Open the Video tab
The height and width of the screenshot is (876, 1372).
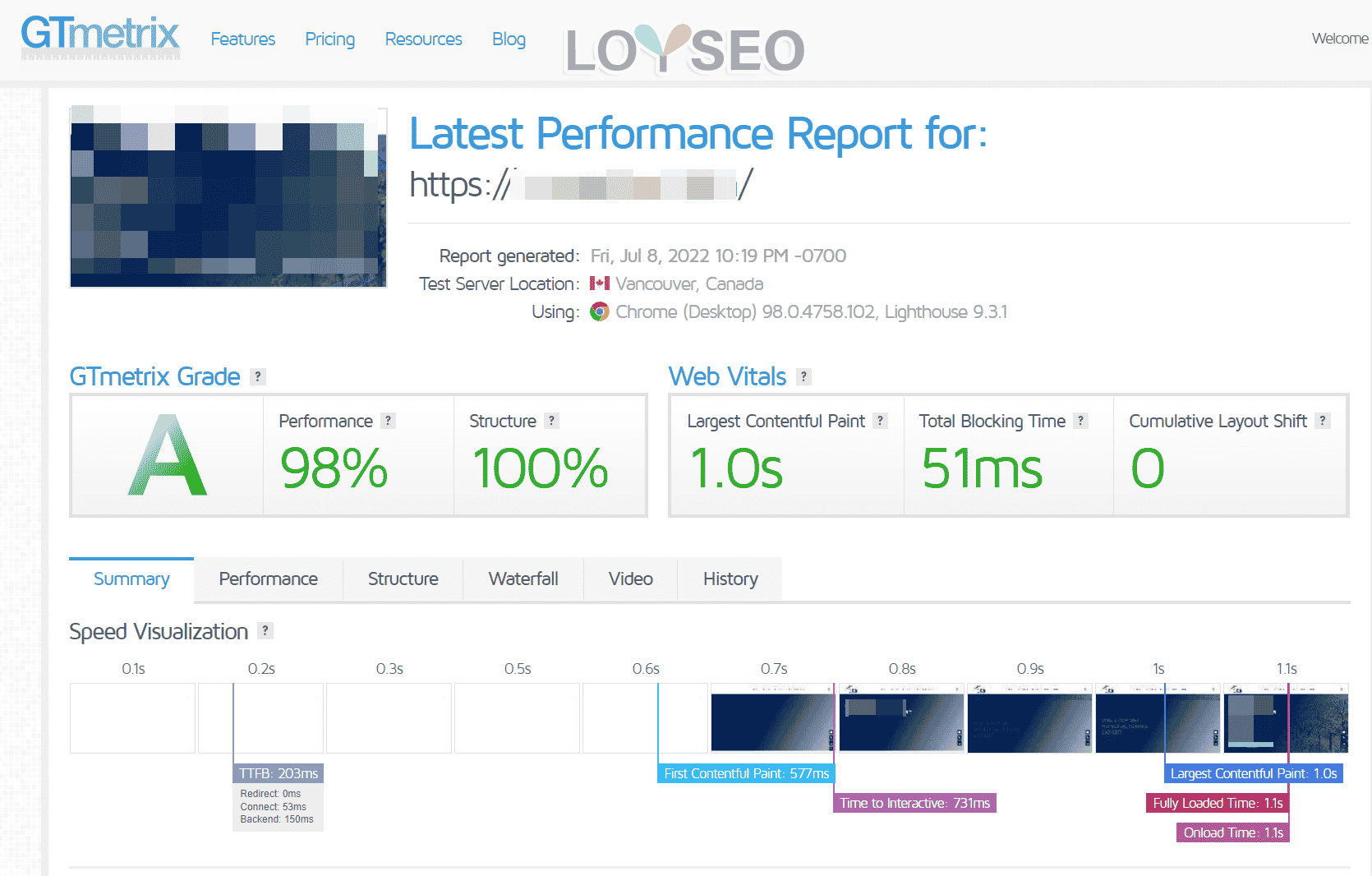coord(631,579)
